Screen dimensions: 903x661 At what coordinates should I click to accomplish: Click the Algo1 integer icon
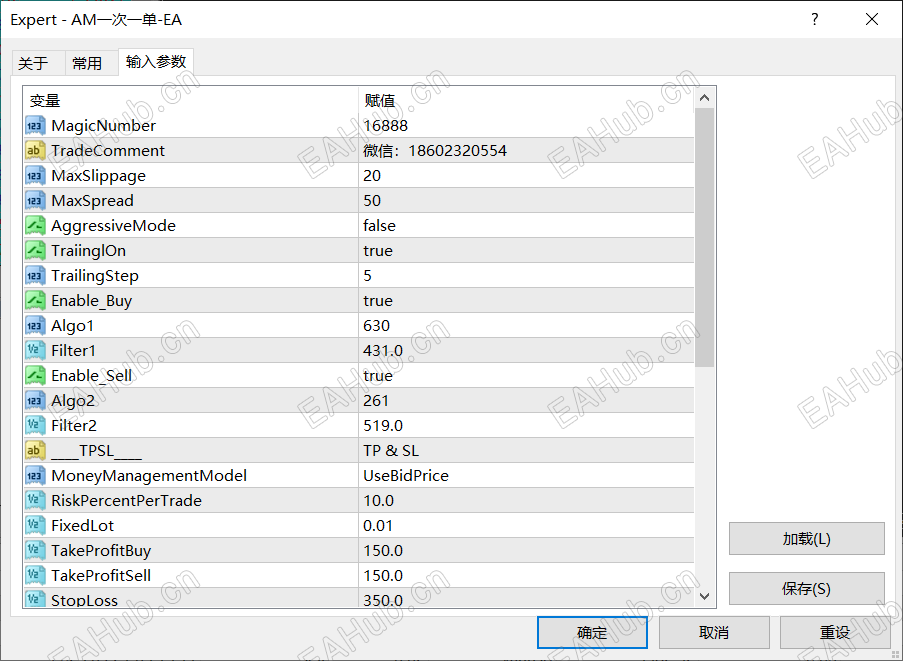pyautogui.click(x=35, y=325)
